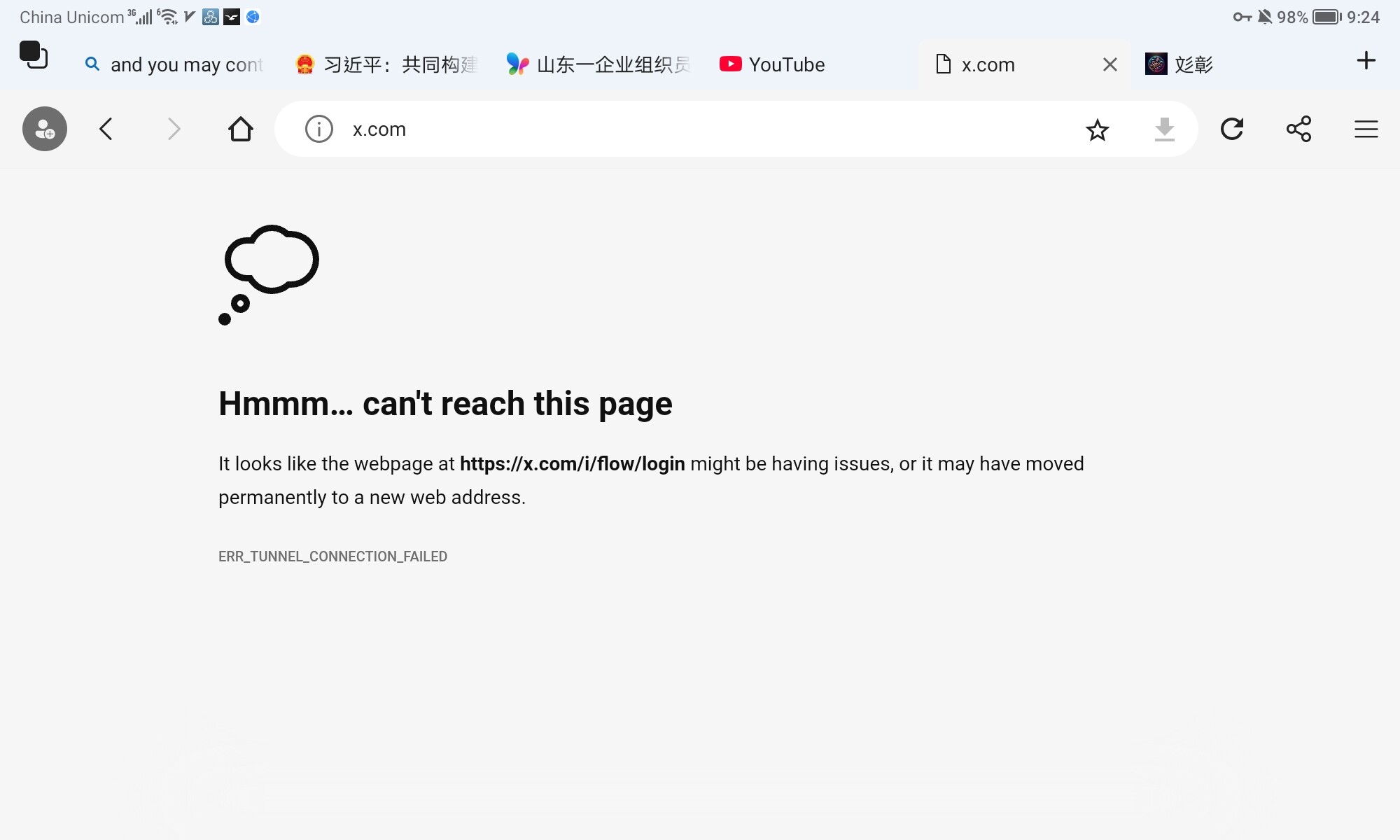1400x840 pixels.
Task: Open downloads arrow icon in address bar
Action: [1164, 129]
